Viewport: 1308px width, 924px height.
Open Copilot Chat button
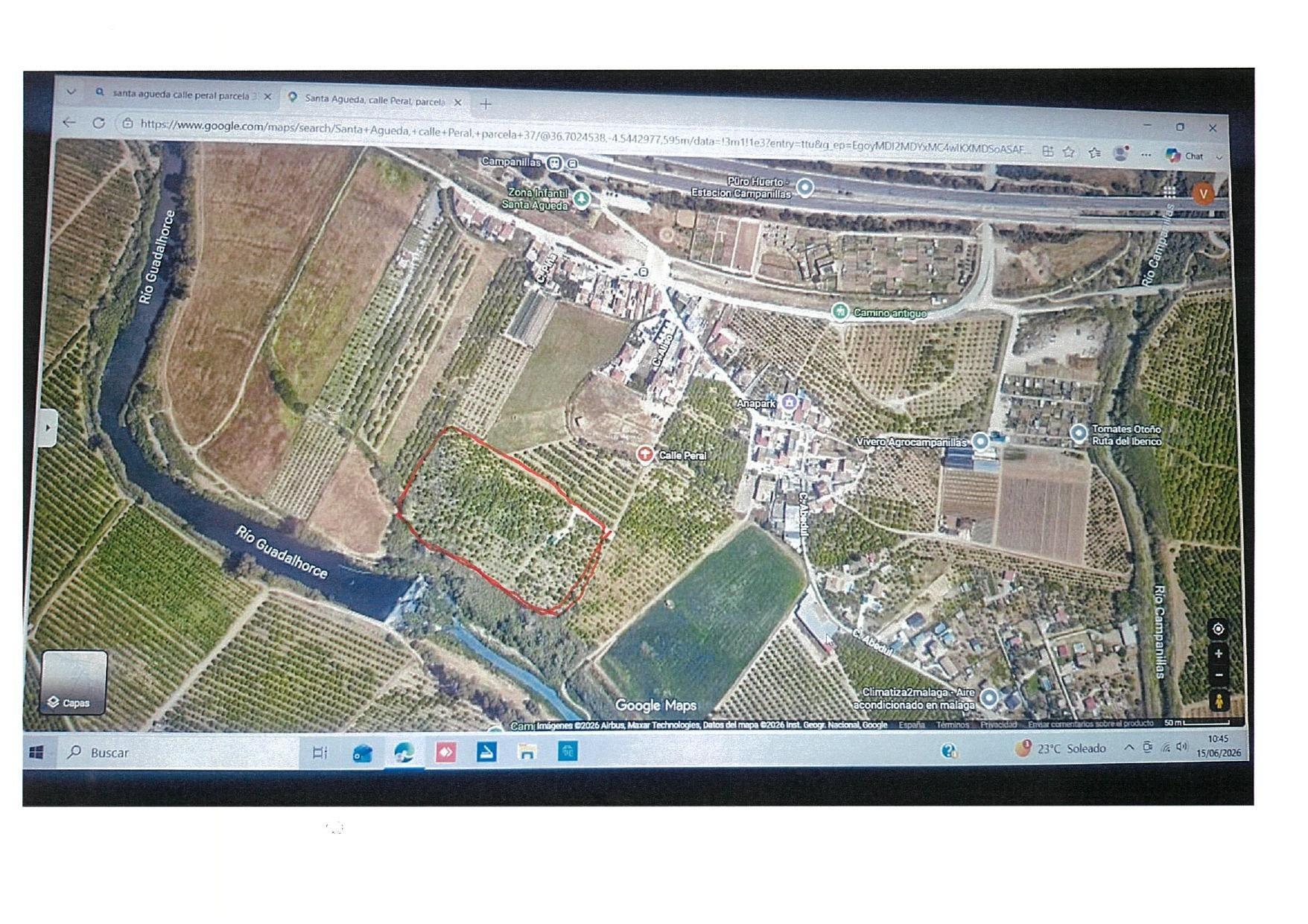(x=1185, y=155)
